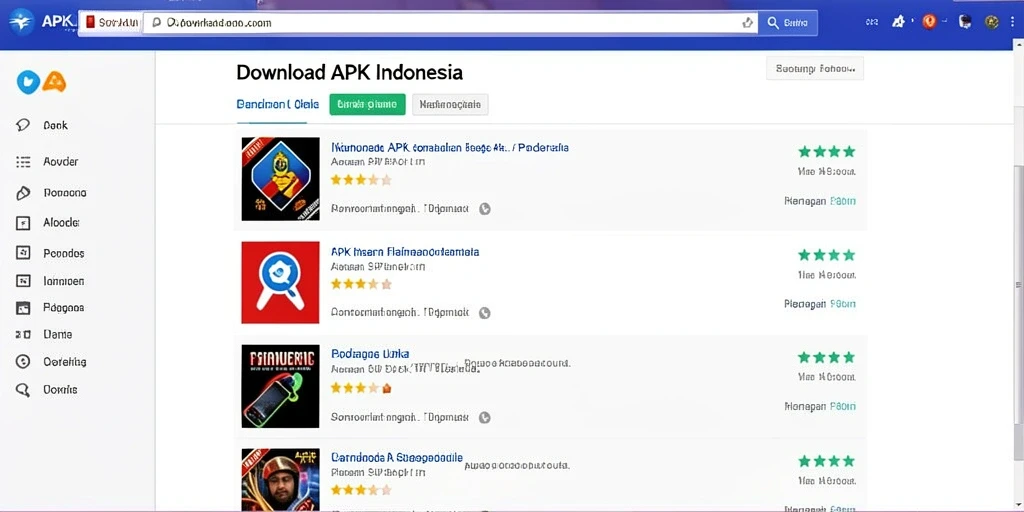Image resolution: width=1024 pixels, height=512 pixels.
Task: Click yellow star rating of smartphone app
Action: [361, 388]
